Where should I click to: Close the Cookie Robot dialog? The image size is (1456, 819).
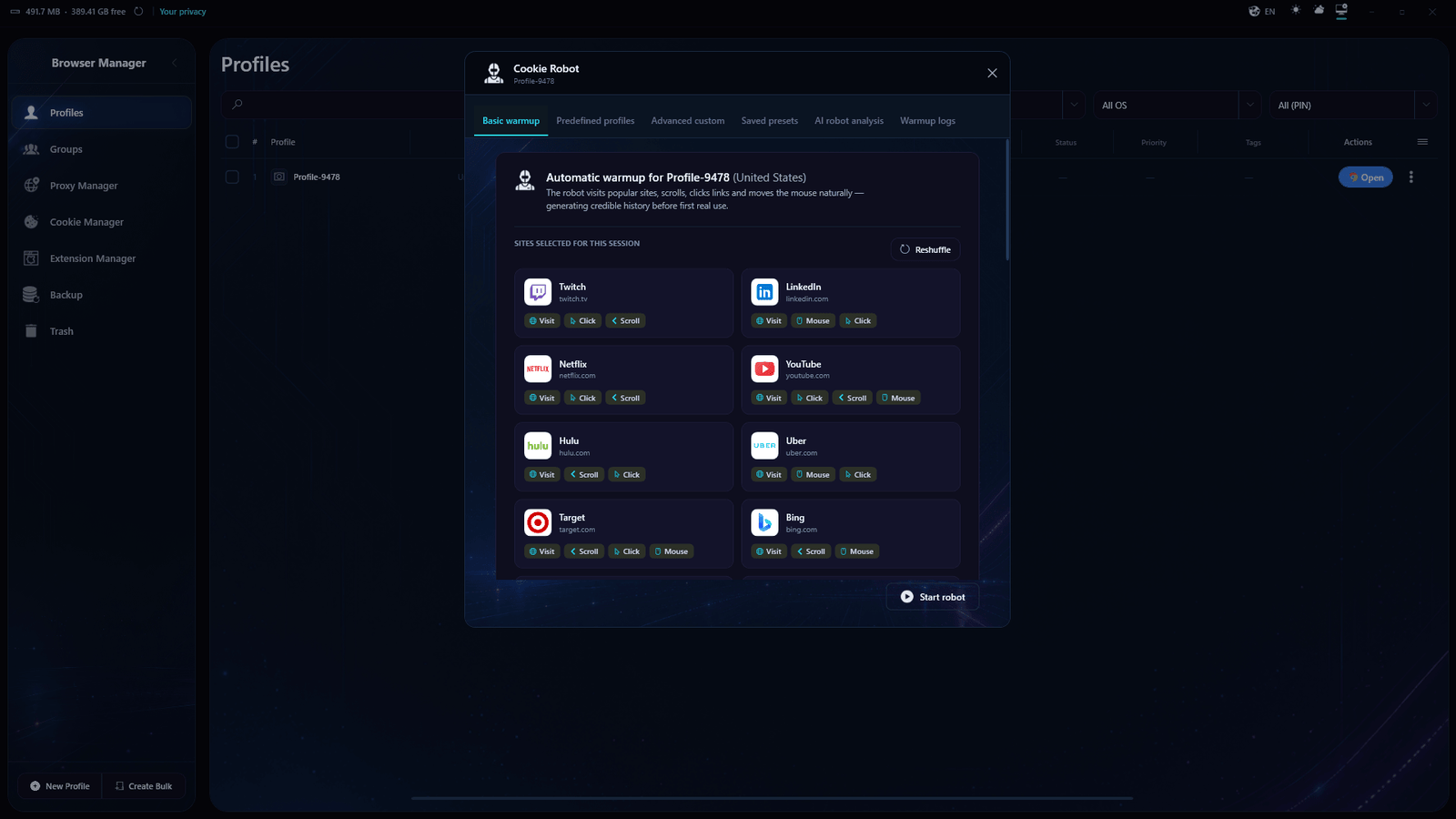tap(992, 74)
